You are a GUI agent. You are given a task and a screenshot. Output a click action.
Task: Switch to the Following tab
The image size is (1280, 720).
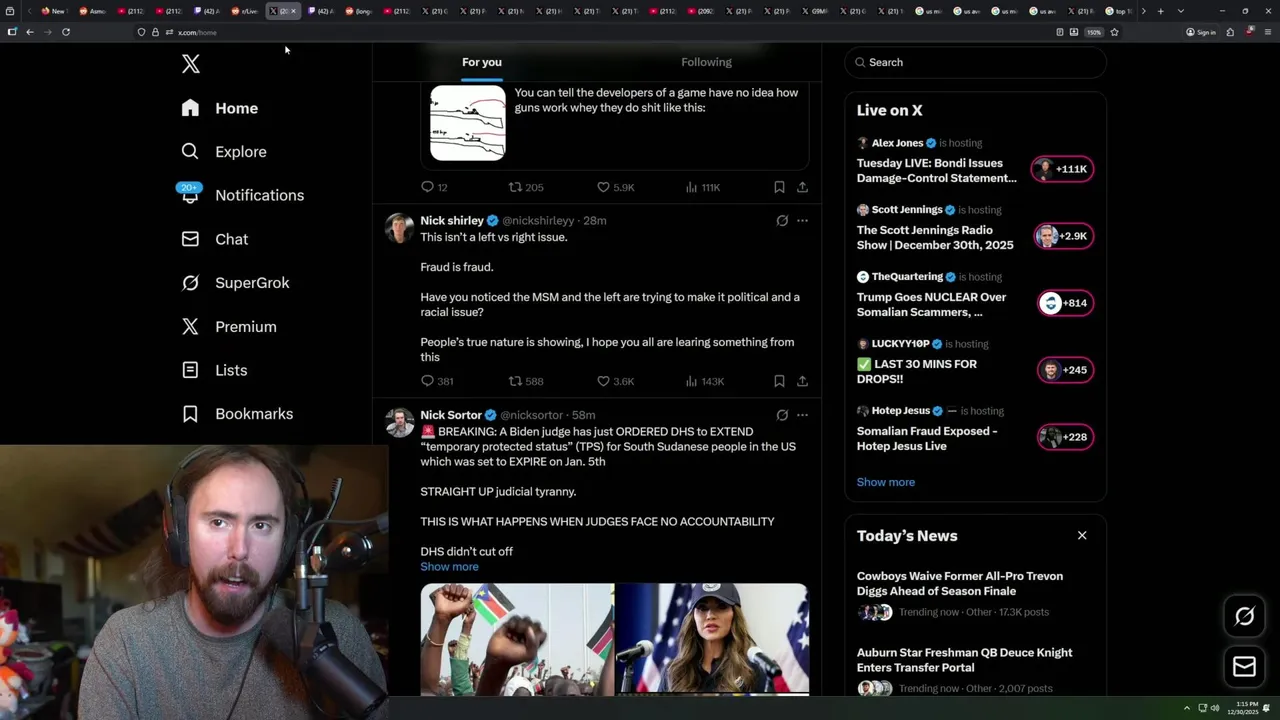(x=706, y=62)
